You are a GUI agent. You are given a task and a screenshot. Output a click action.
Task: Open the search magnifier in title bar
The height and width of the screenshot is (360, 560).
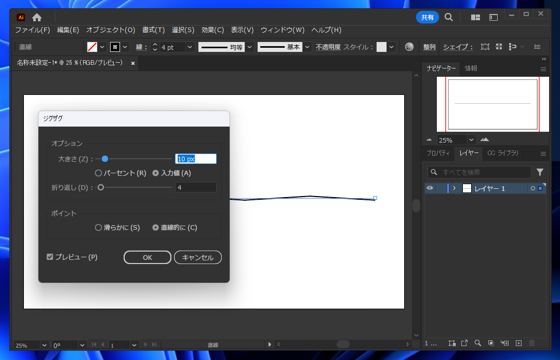449,17
